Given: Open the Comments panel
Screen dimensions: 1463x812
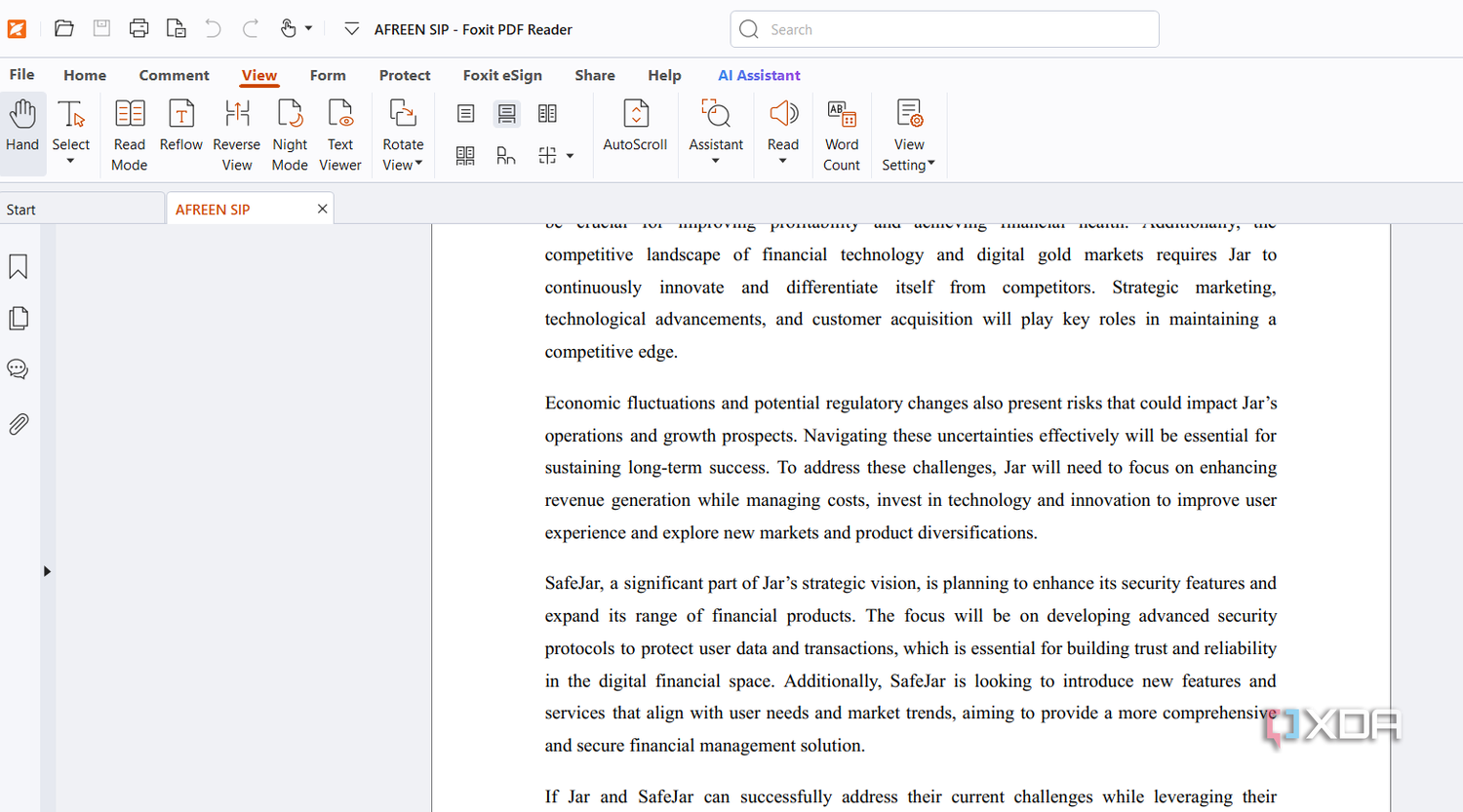Looking at the screenshot, I should click(18, 369).
